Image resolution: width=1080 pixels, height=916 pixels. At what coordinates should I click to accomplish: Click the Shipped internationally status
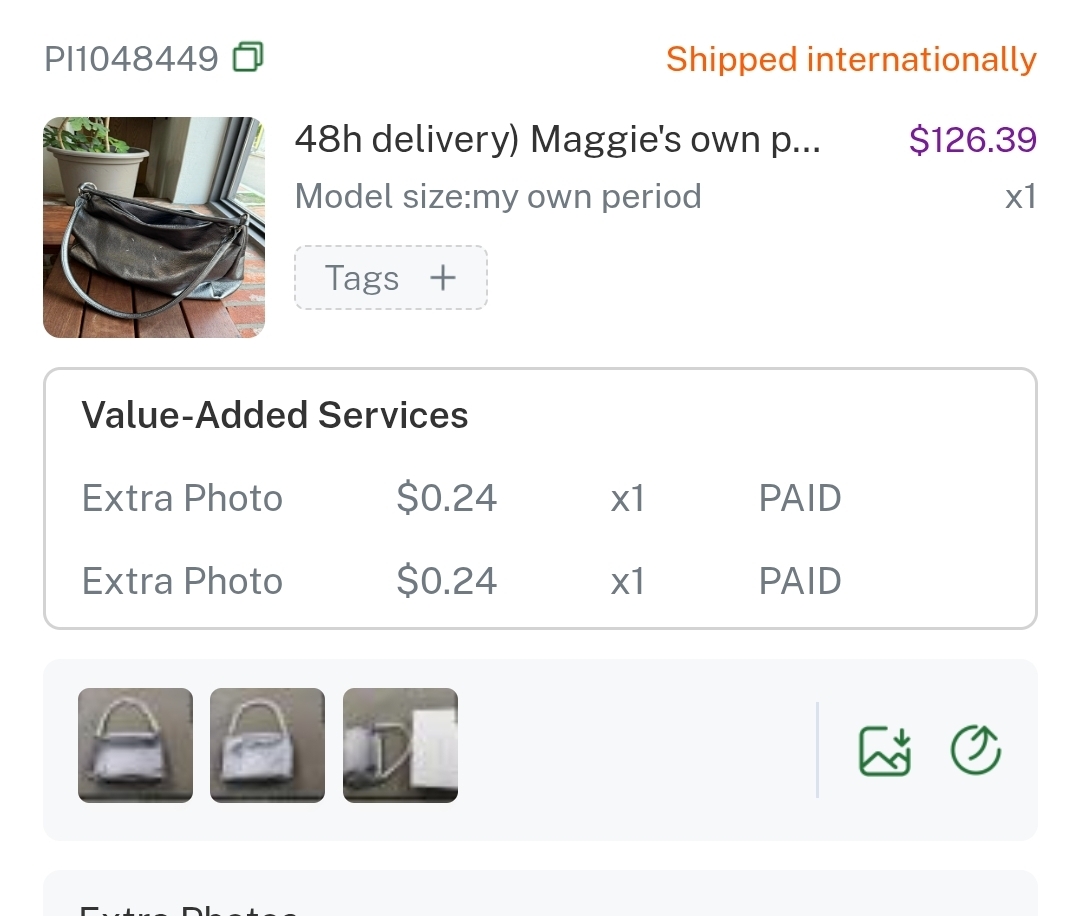click(851, 60)
